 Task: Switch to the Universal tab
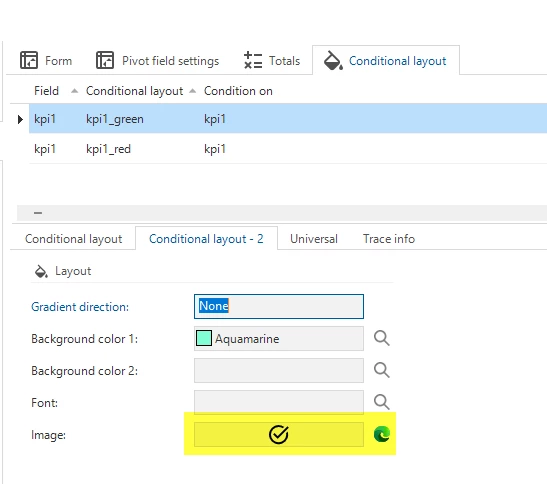[x=314, y=239]
